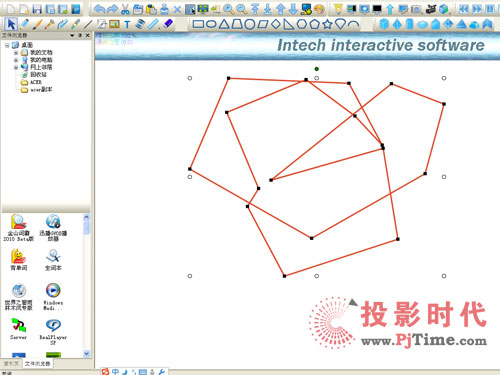Click the scissors cut icon
Viewport: 500px width, 375px height.
125,9
